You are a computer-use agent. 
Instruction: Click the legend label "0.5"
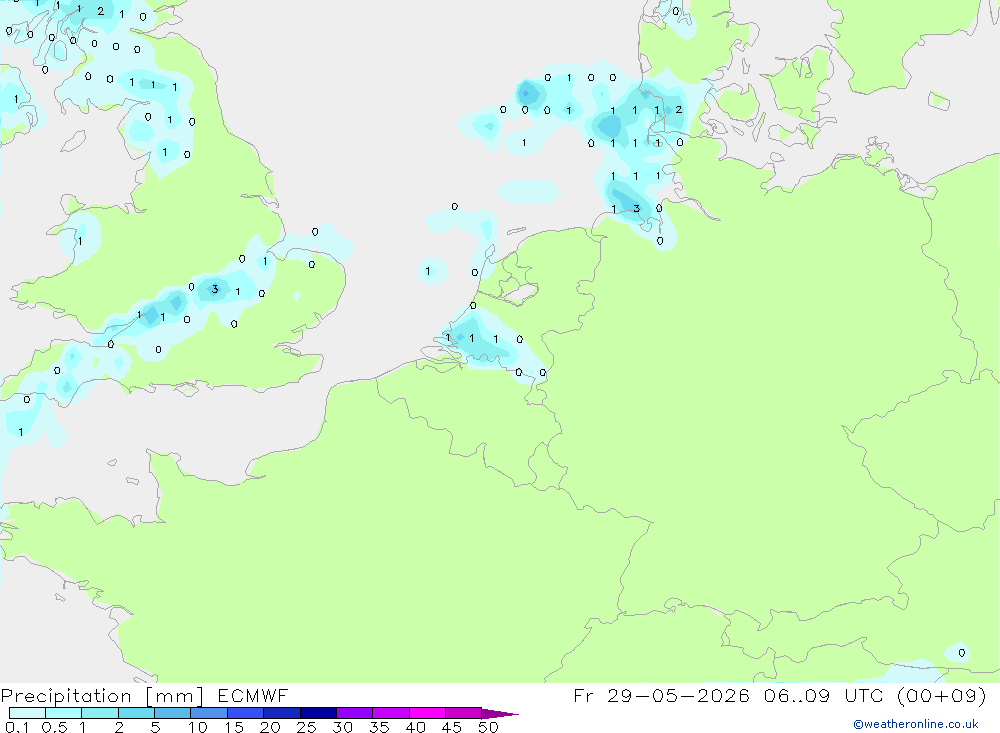coord(54,727)
